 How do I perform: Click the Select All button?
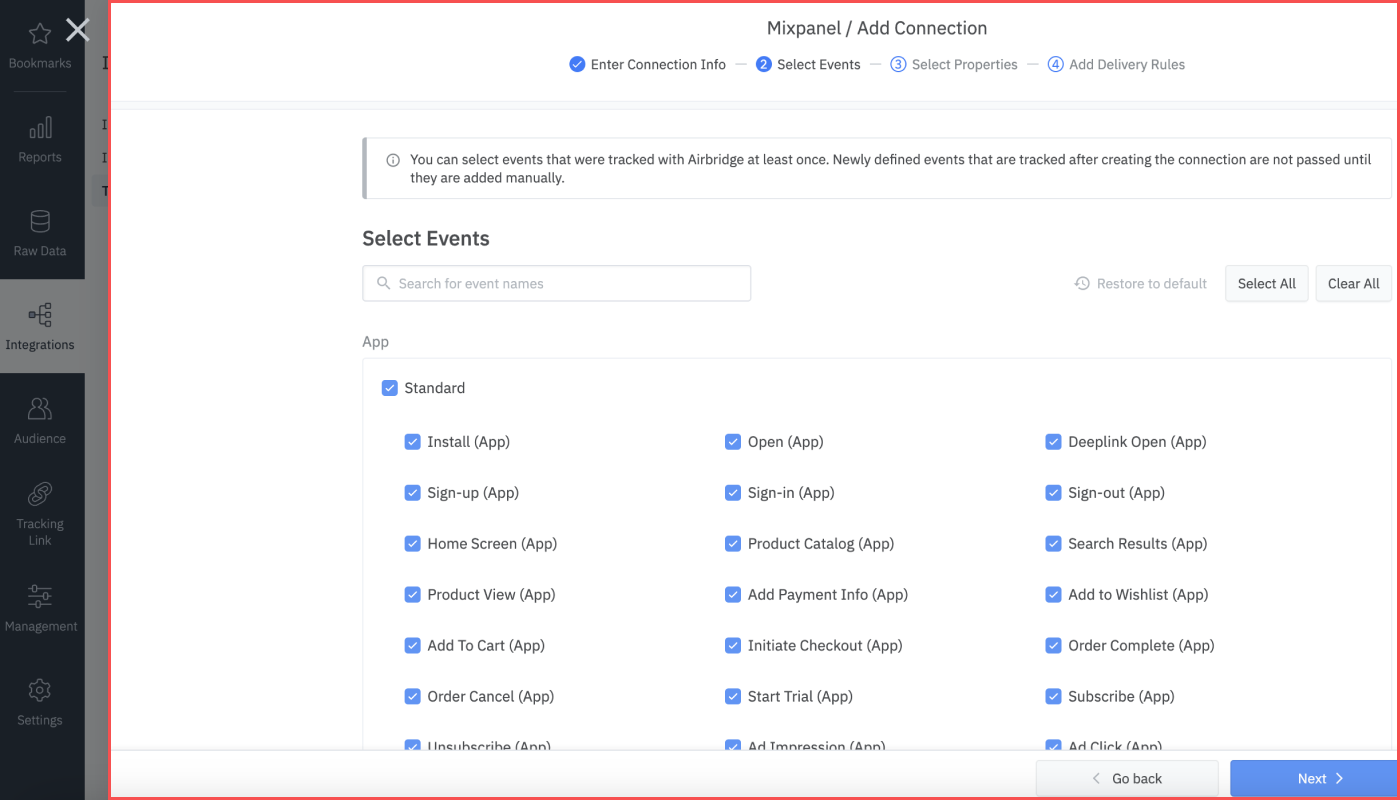1266,283
